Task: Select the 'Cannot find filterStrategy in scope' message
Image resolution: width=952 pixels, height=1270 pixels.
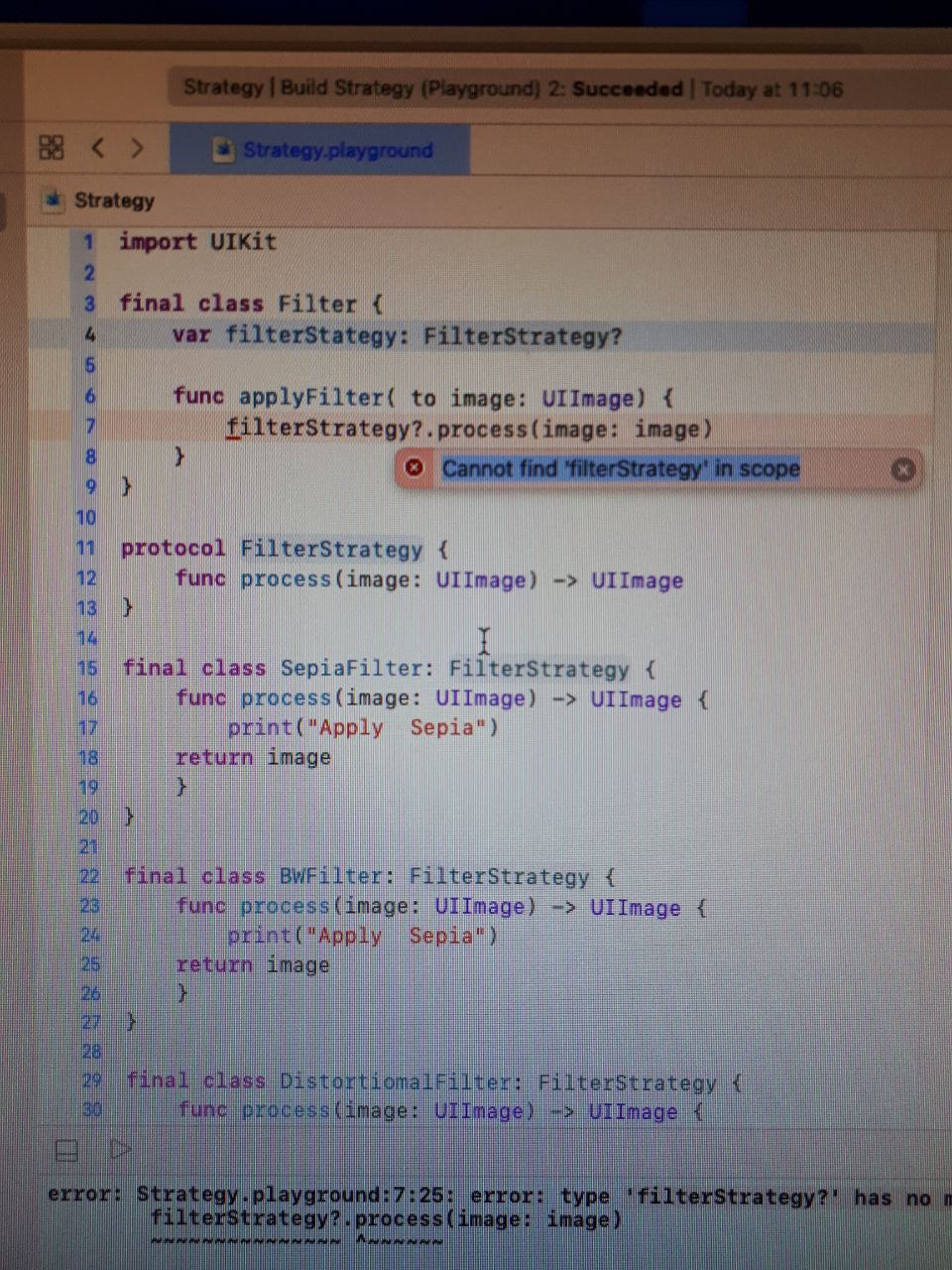Action: click(x=621, y=468)
